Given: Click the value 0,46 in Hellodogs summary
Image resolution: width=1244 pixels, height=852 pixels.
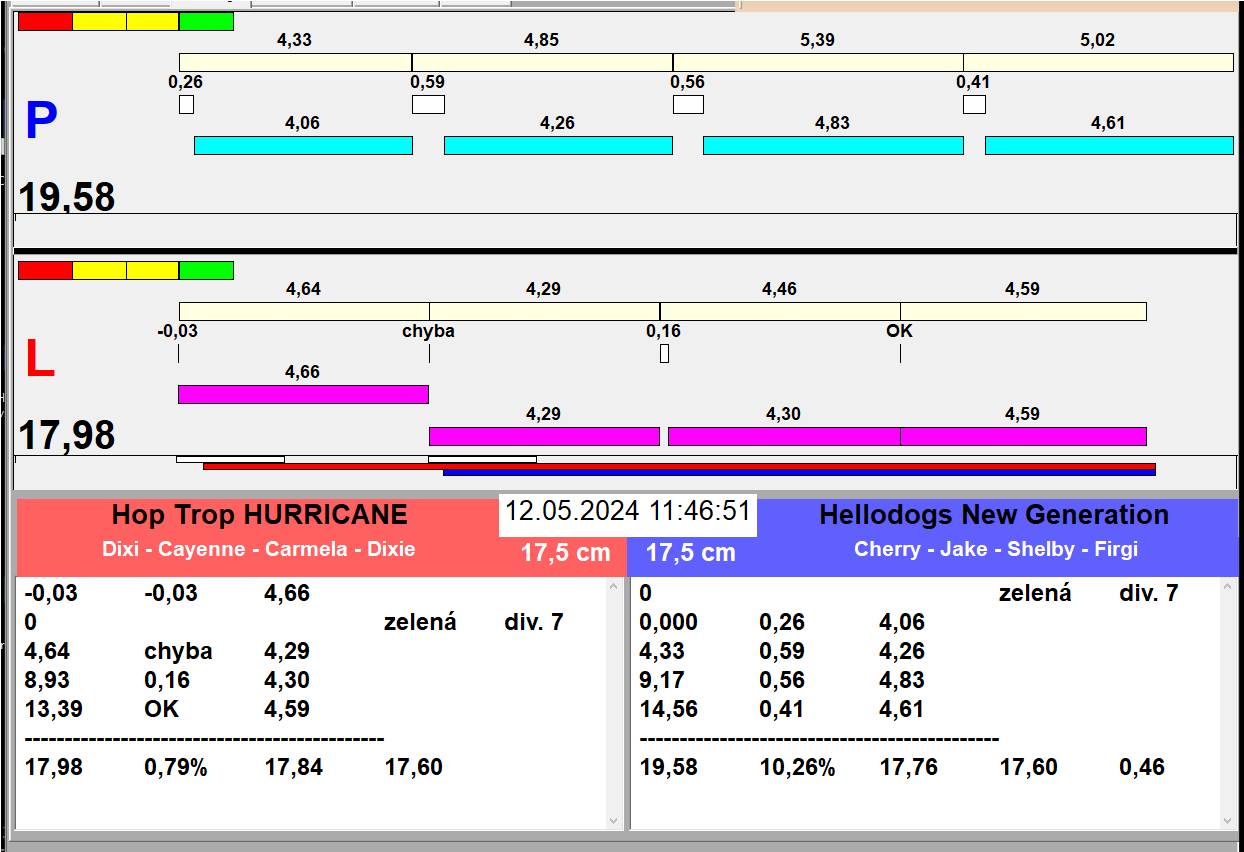Looking at the screenshot, I should [1142, 768].
